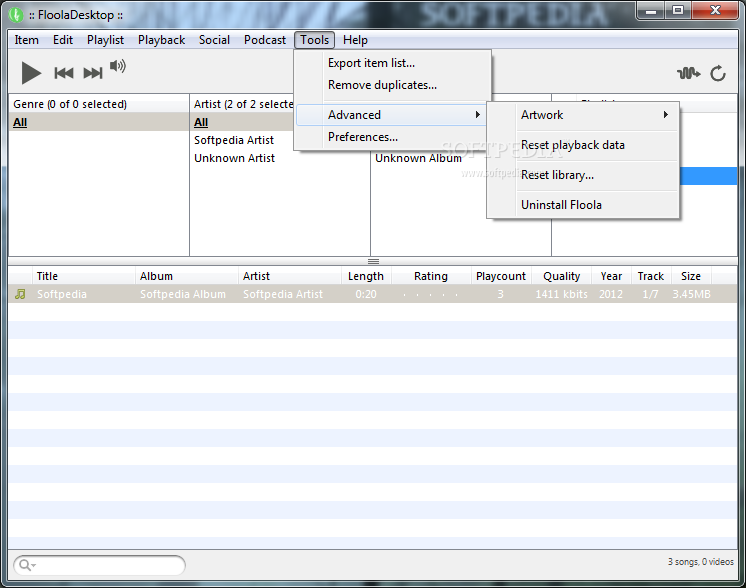This screenshot has height=588, width=746.
Task: Open the Podcast menu
Action: tap(265, 40)
